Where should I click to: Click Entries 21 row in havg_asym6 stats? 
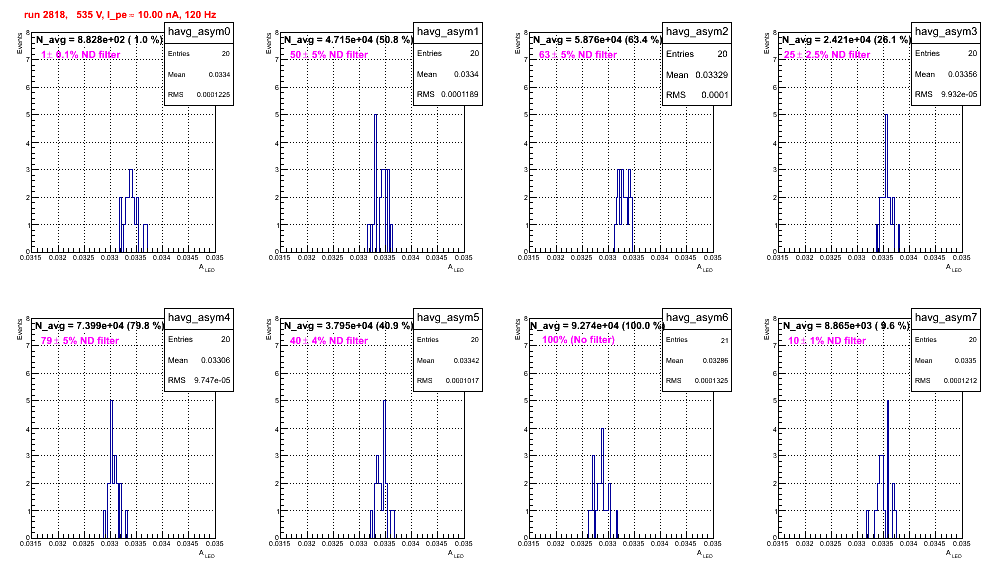pos(697,340)
